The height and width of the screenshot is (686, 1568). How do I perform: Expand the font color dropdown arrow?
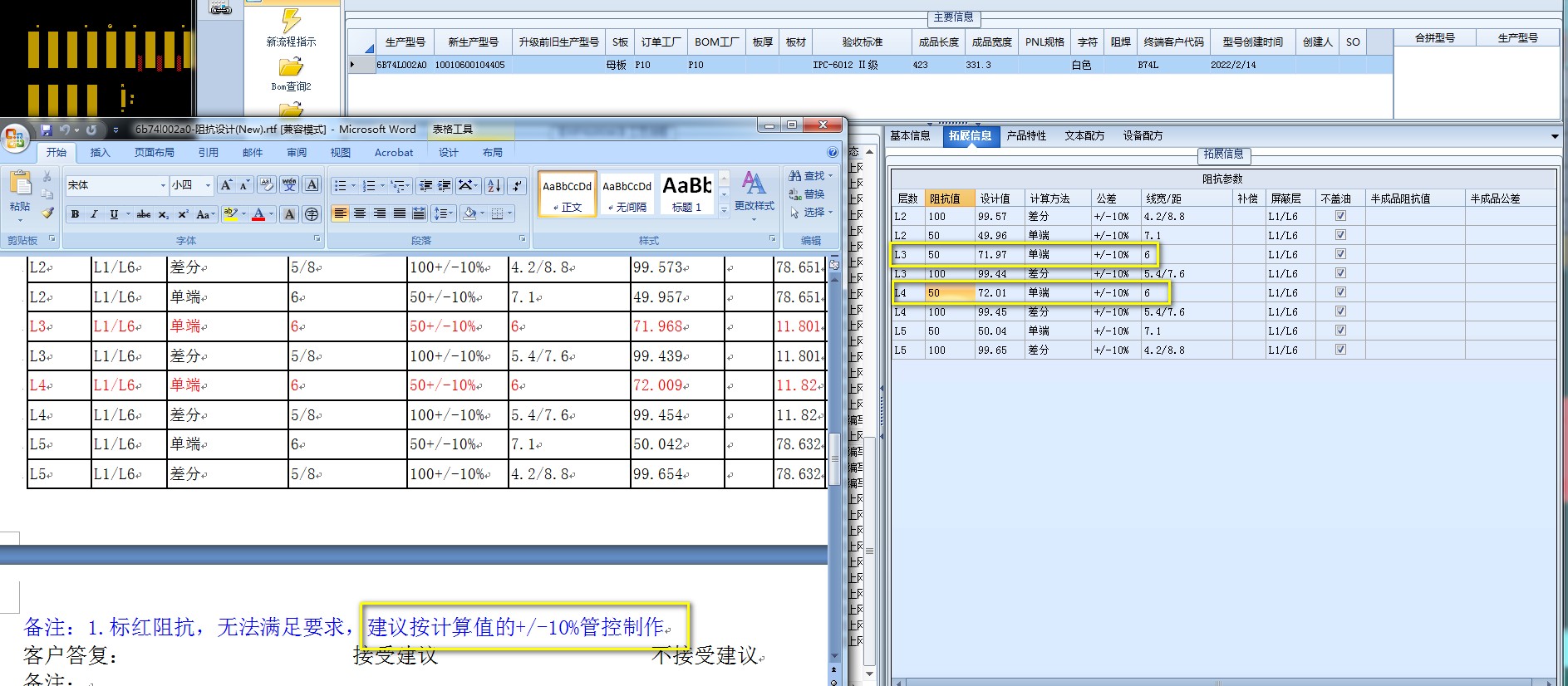click(271, 214)
